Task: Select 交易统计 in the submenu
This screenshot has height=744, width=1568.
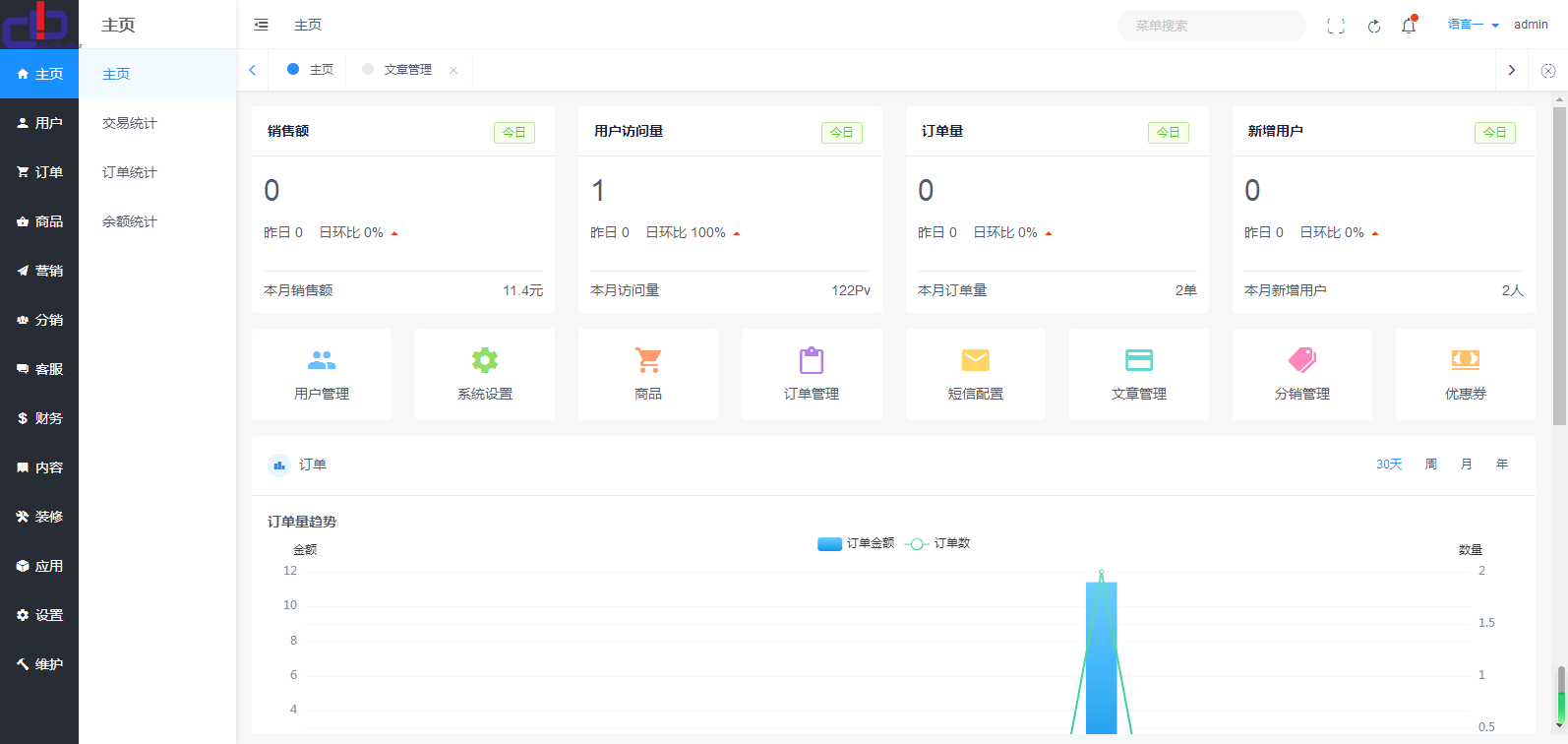Action: point(130,123)
